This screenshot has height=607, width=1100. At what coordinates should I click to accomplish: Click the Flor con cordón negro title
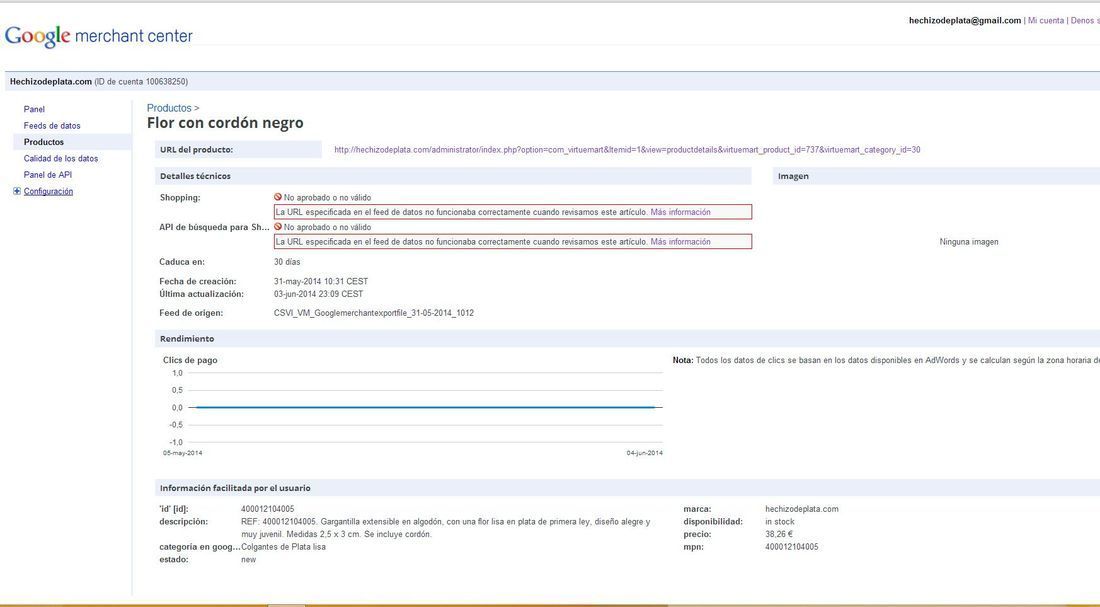pos(225,123)
